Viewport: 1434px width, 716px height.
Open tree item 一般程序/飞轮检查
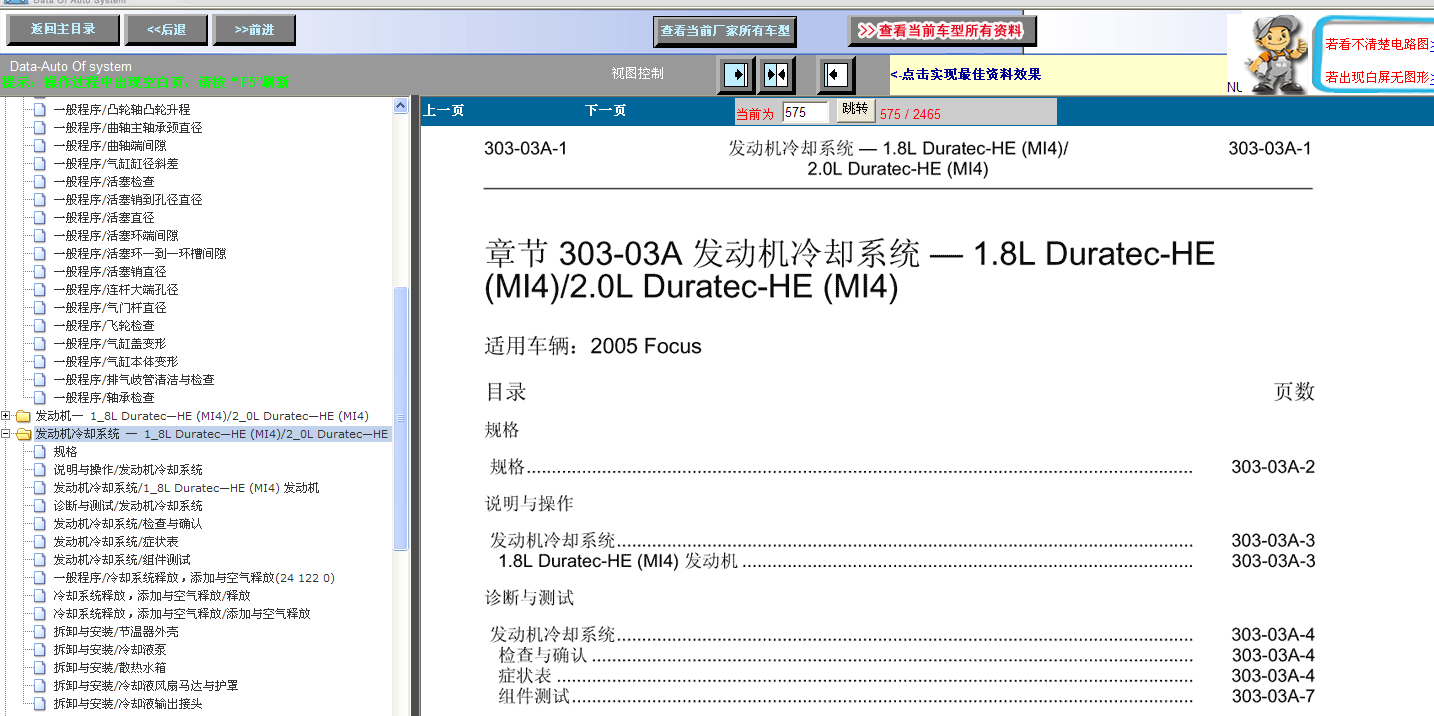coord(103,326)
